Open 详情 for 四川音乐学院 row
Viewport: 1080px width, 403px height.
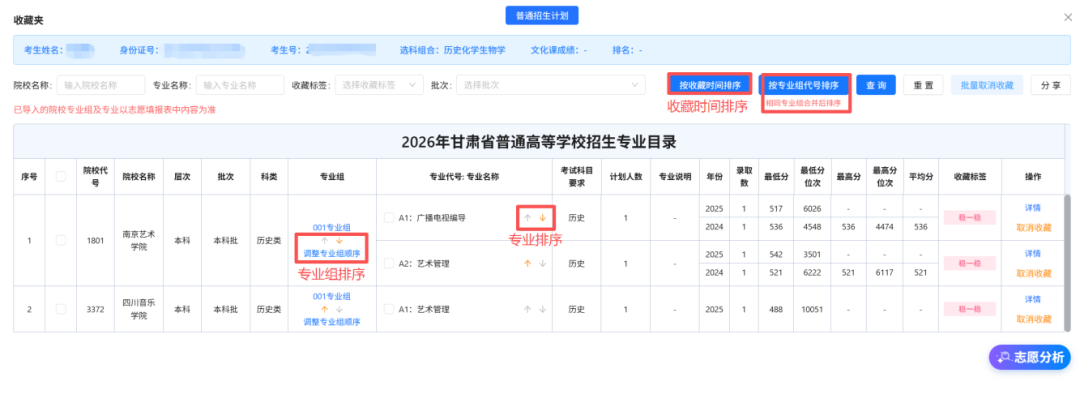pos(1032,300)
